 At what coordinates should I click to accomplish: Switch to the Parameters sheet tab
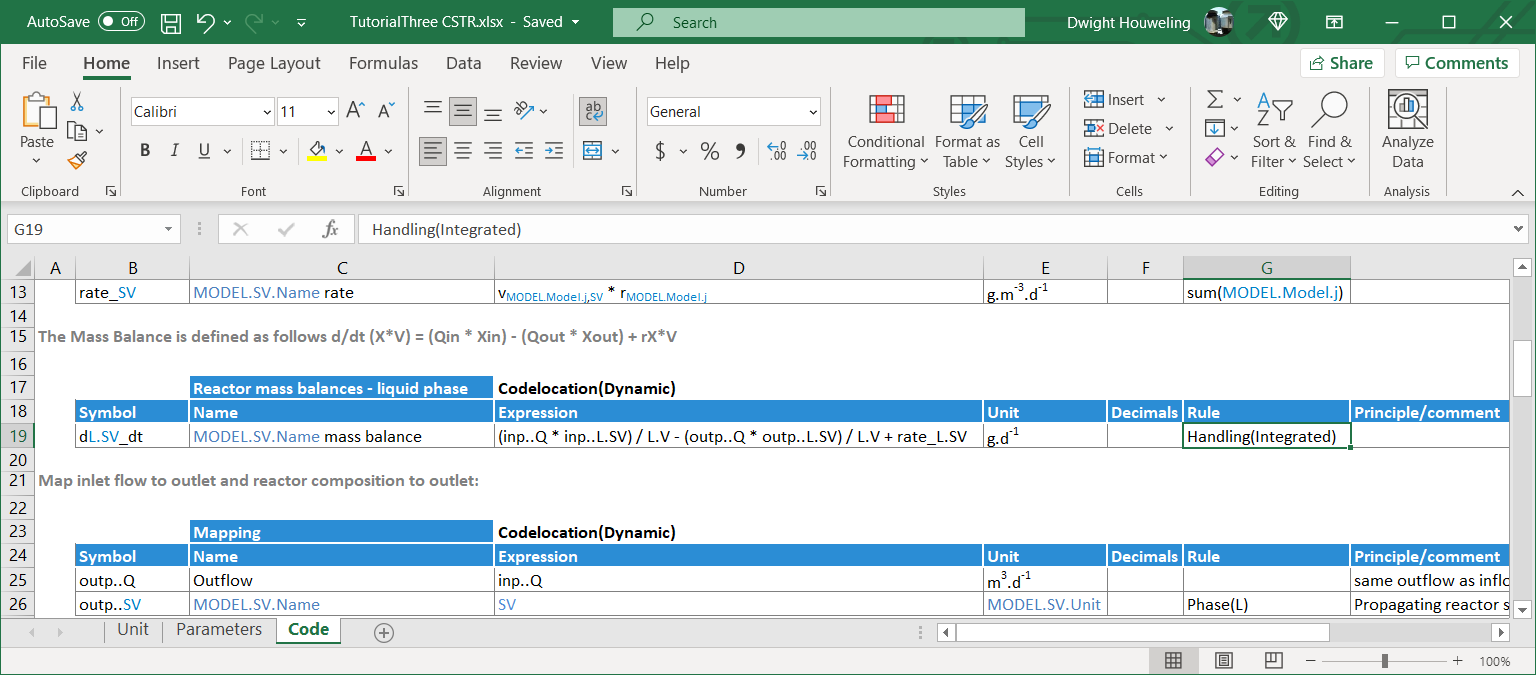(219, 630)
